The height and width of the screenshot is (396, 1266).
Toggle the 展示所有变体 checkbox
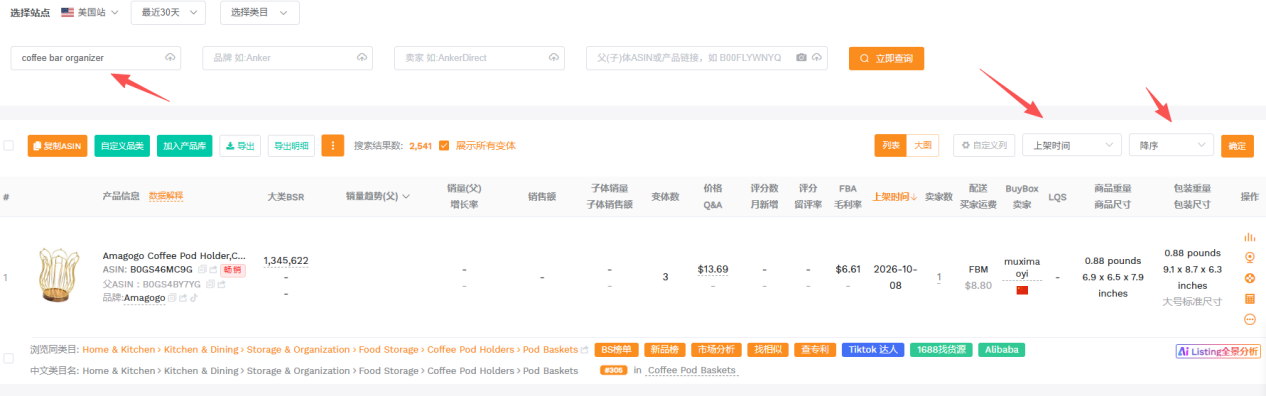coord(444,146)
